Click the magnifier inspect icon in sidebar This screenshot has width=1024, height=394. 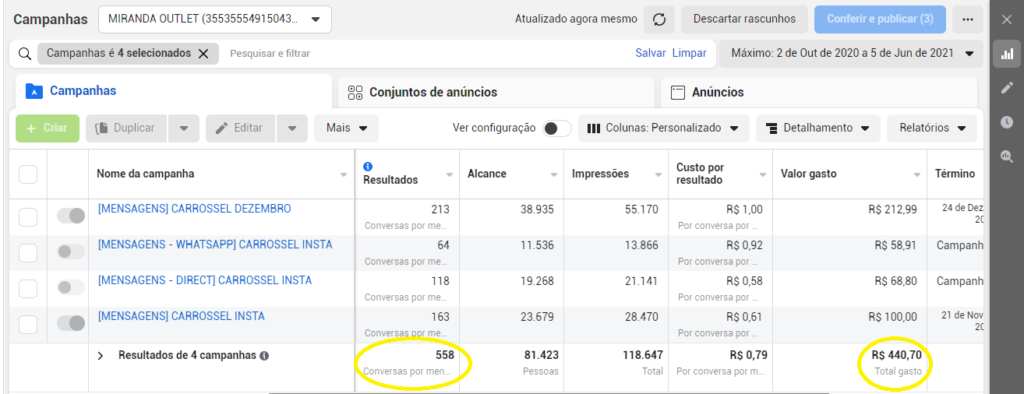pos(1006,156)
